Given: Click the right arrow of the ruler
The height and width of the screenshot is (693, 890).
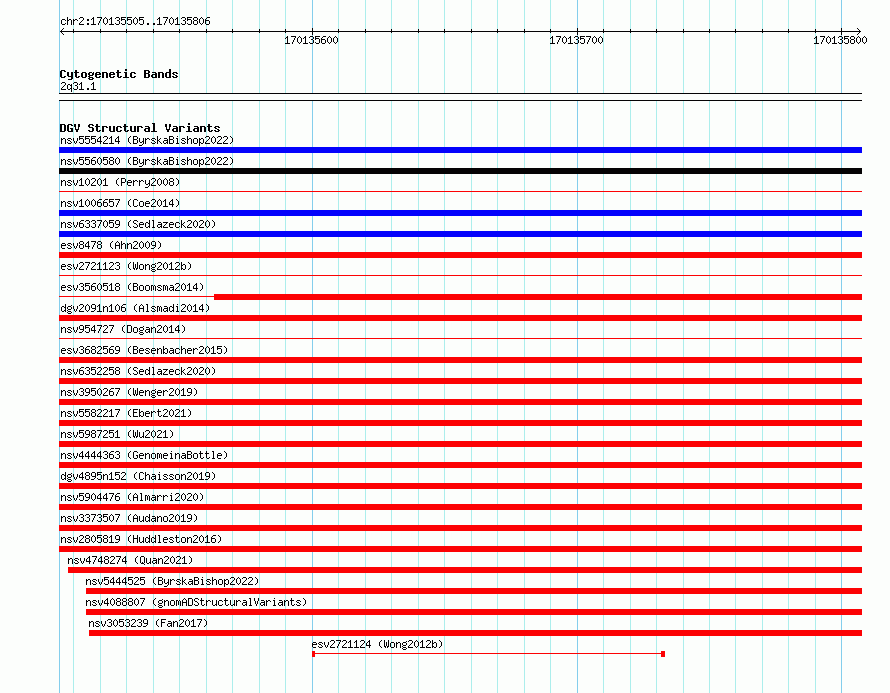Looking at the screenshot, I should point(859,31).
